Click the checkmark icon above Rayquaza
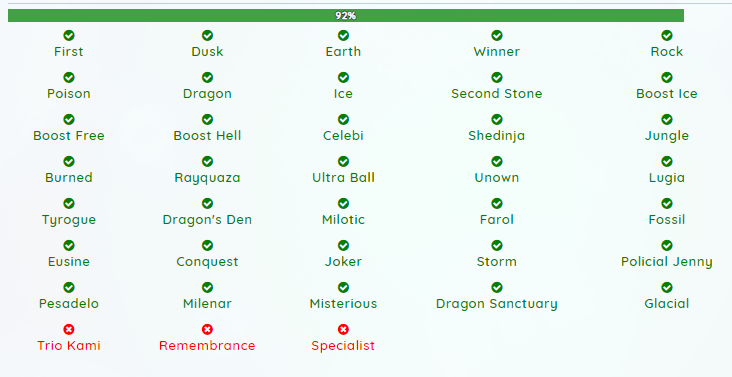The image size is (732, 377). coord(207,161)
